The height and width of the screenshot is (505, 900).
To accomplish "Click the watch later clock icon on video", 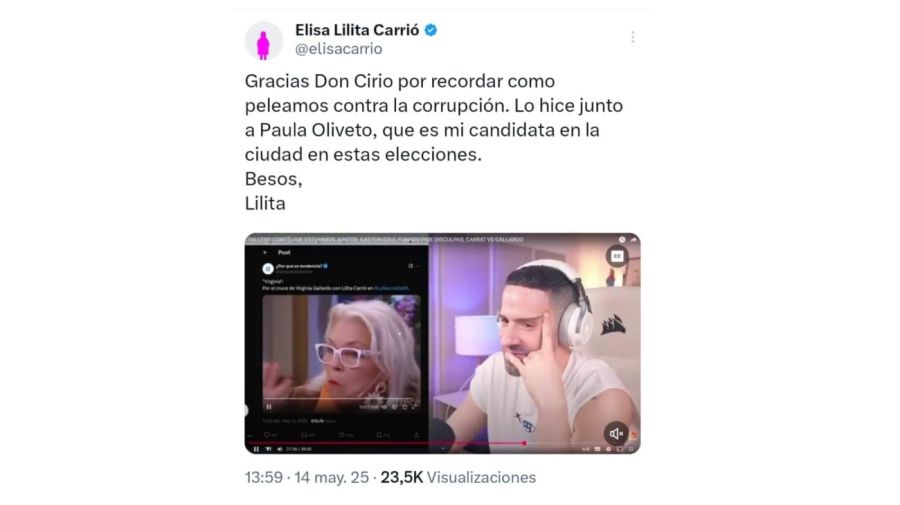I will [622, 239].
